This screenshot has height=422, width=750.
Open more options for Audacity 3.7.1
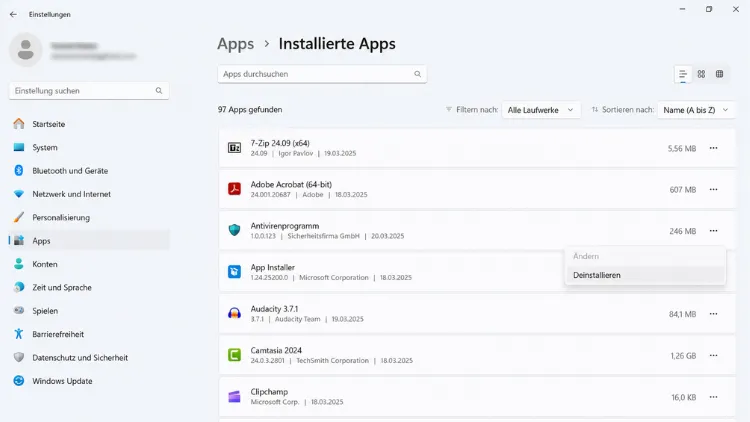point(714,314)
